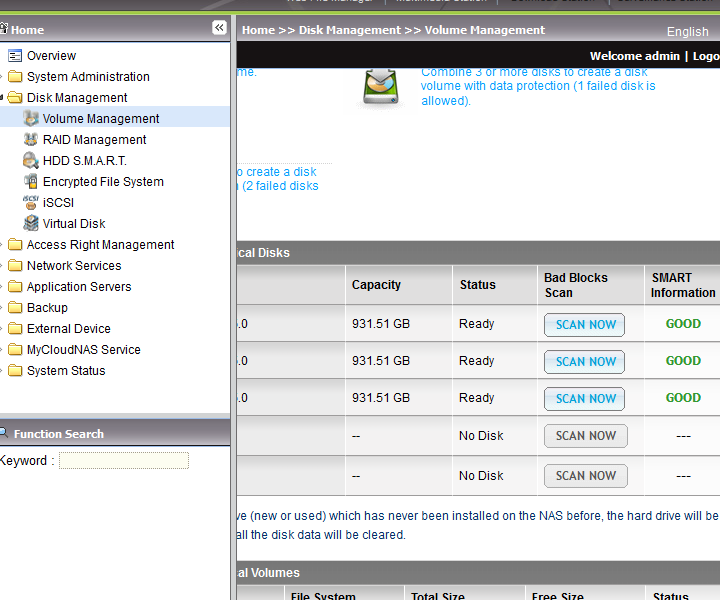Click the iSCSI icon in sidebar
This screenshot has height=600, width=720.
point(31,203)
